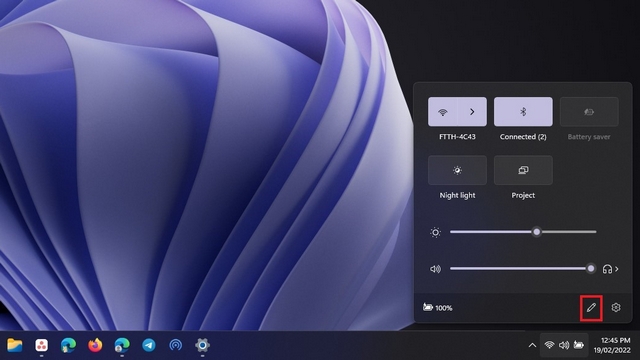The width and height of the screenshot is (640, 360).
Task: Click the Night light label
Action: tap(457, 195)
